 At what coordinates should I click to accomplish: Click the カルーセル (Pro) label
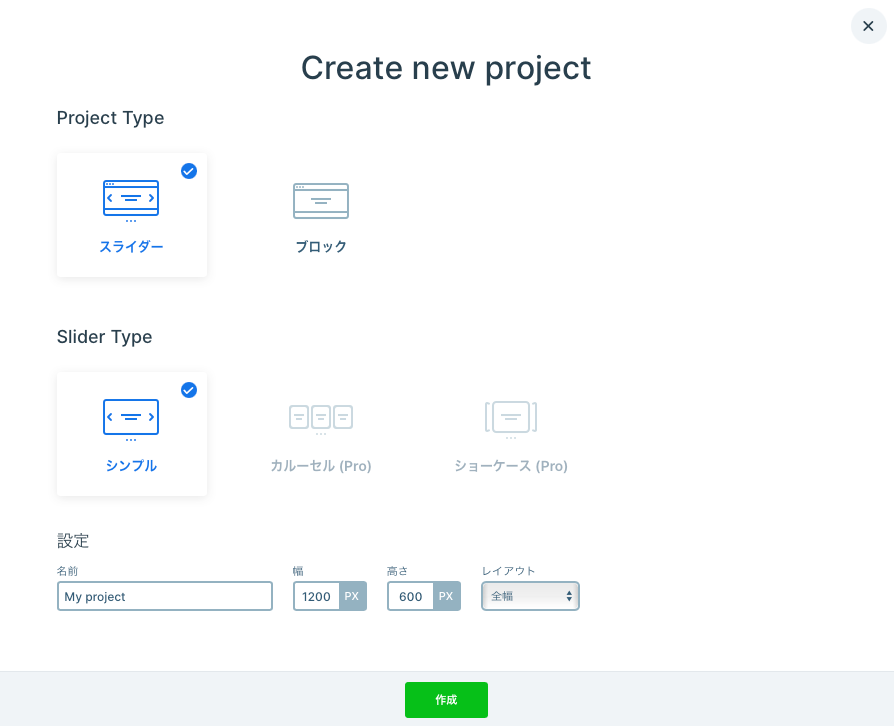click(x=321, y=466)
